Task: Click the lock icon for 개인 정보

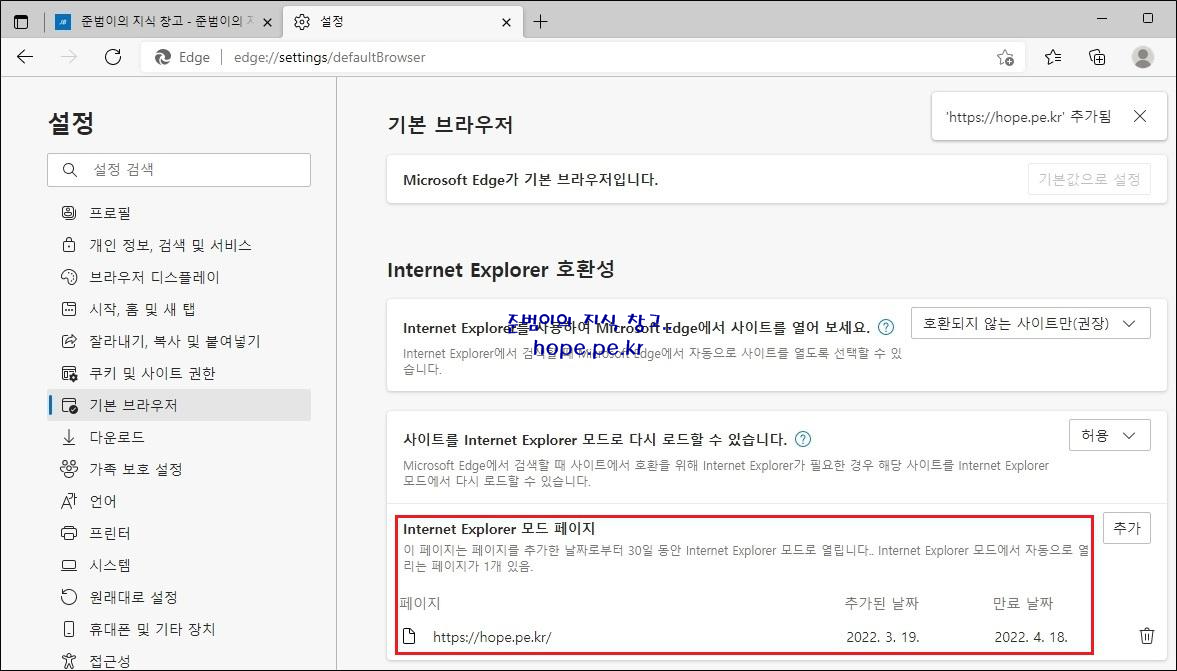Action: click(68, 245)
